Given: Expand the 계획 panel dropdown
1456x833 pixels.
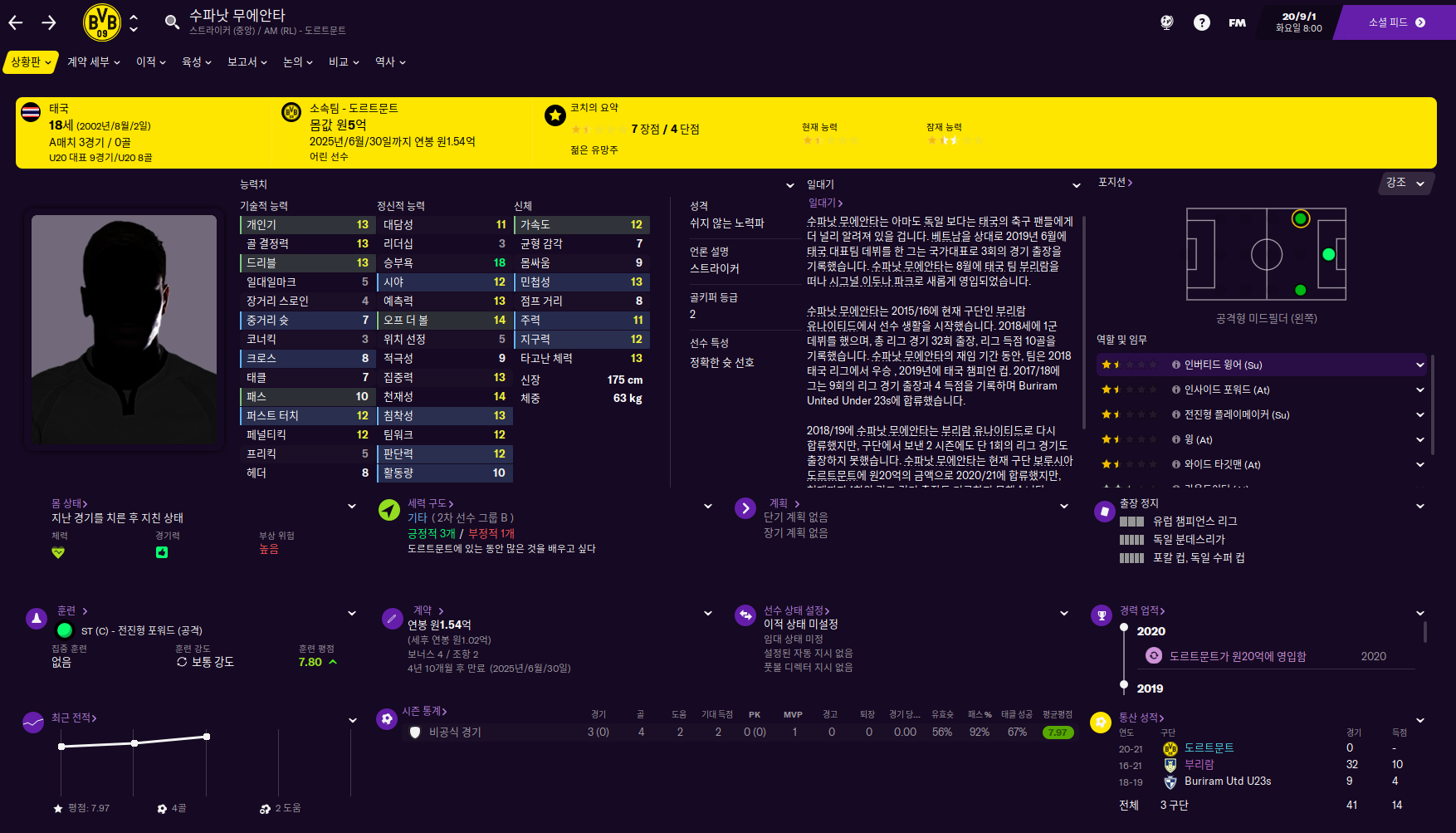Looking at the screenshot, I should (x=1064, y=506).
